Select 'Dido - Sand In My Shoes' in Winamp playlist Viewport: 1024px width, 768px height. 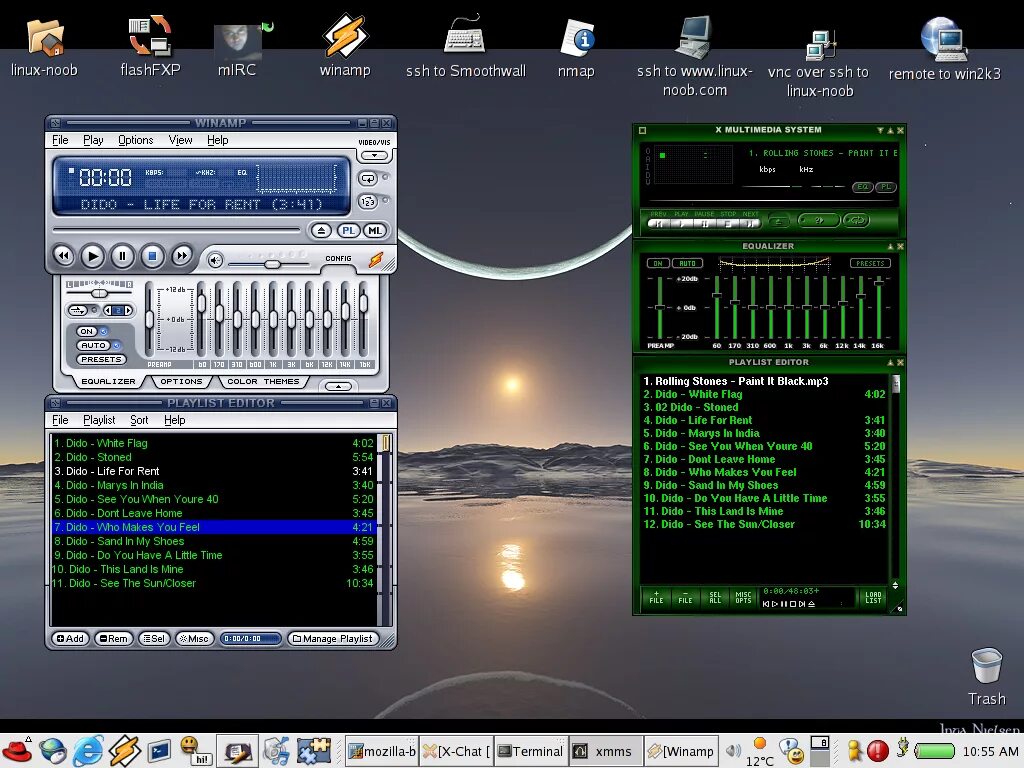click(x=126, y=541)
